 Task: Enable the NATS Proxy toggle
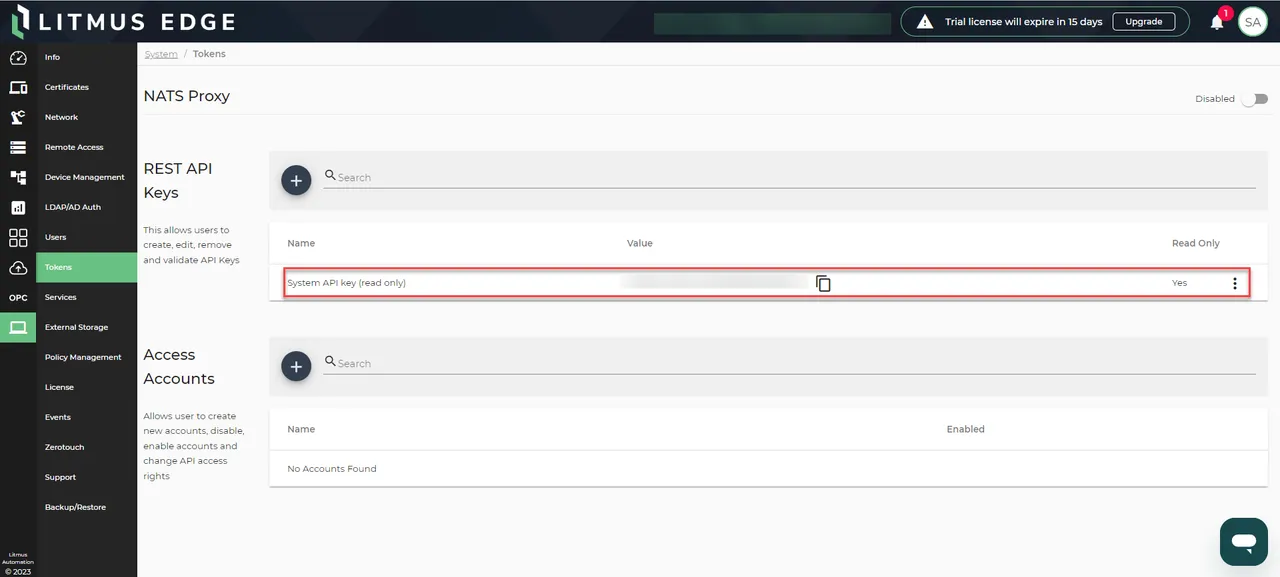(x=1256, y=99)
